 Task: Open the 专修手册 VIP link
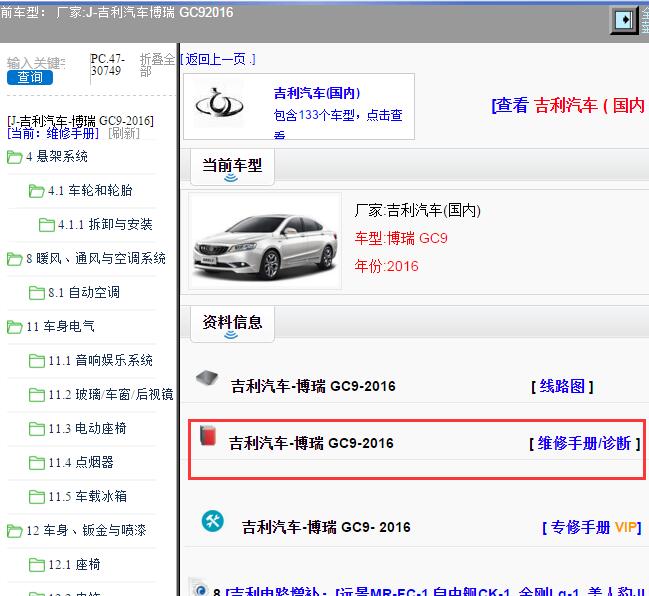592,528
